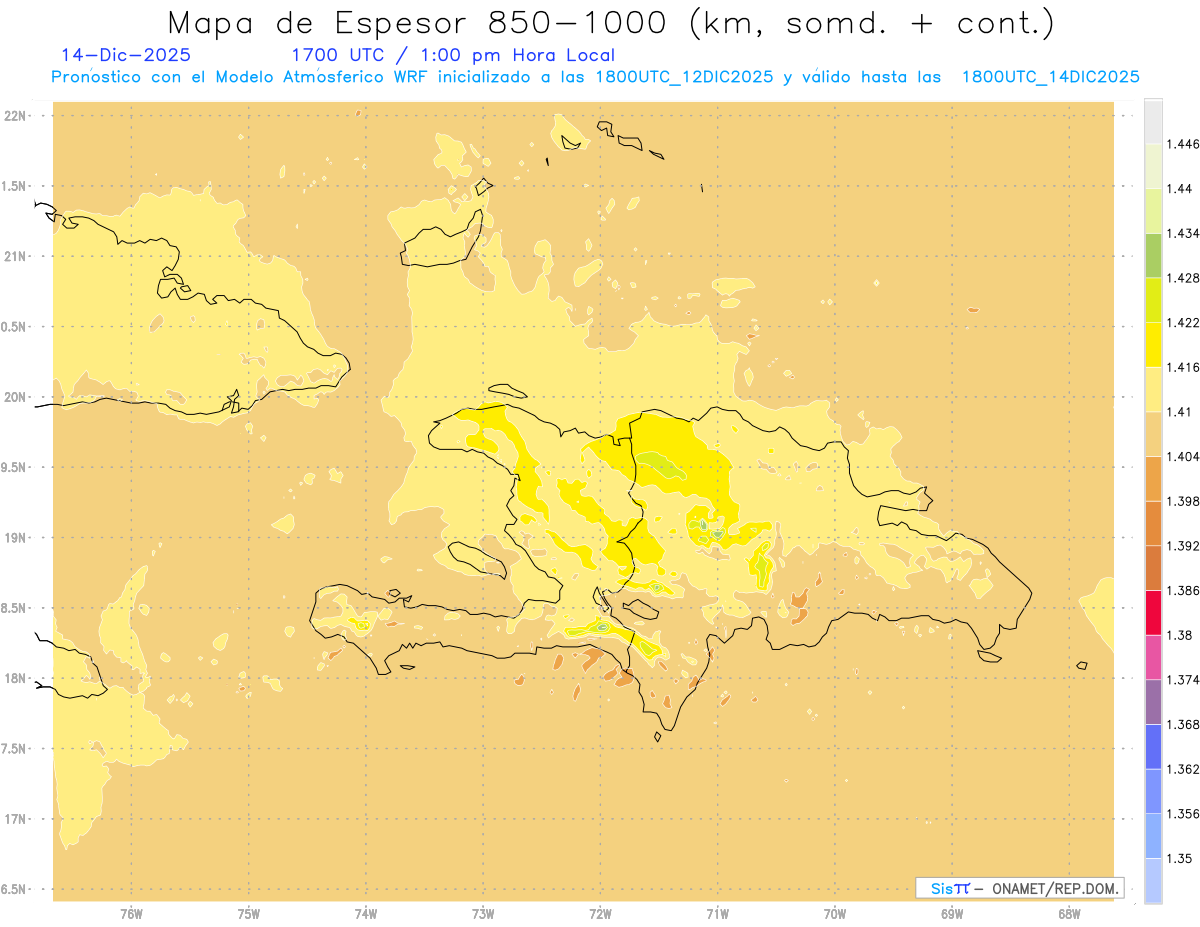Click the '1700 UTC / 1:00 pm Hora Local' text

point(453,55)
